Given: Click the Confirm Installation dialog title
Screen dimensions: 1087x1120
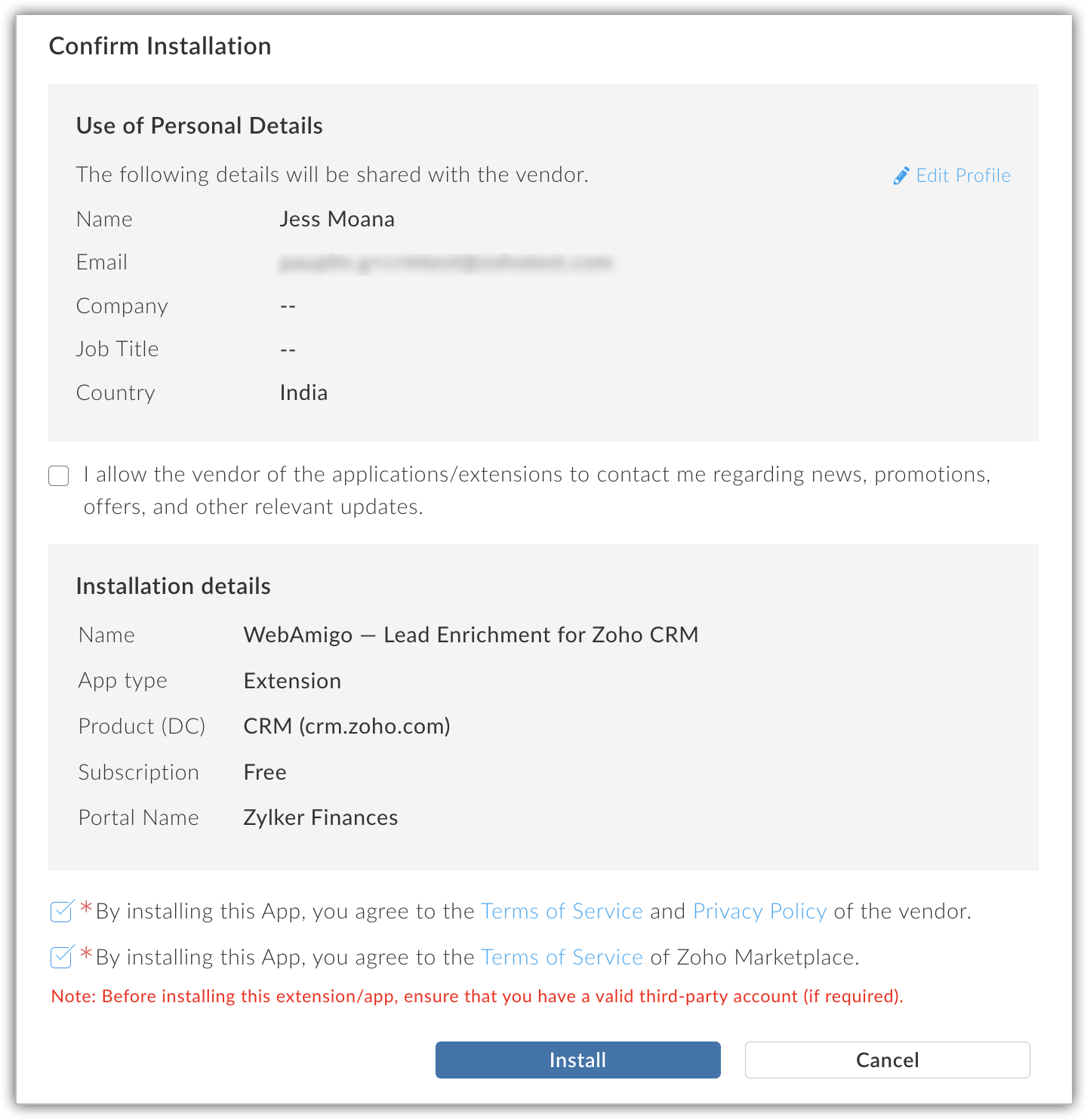Looking at the screenshot, I should [160, 46].
